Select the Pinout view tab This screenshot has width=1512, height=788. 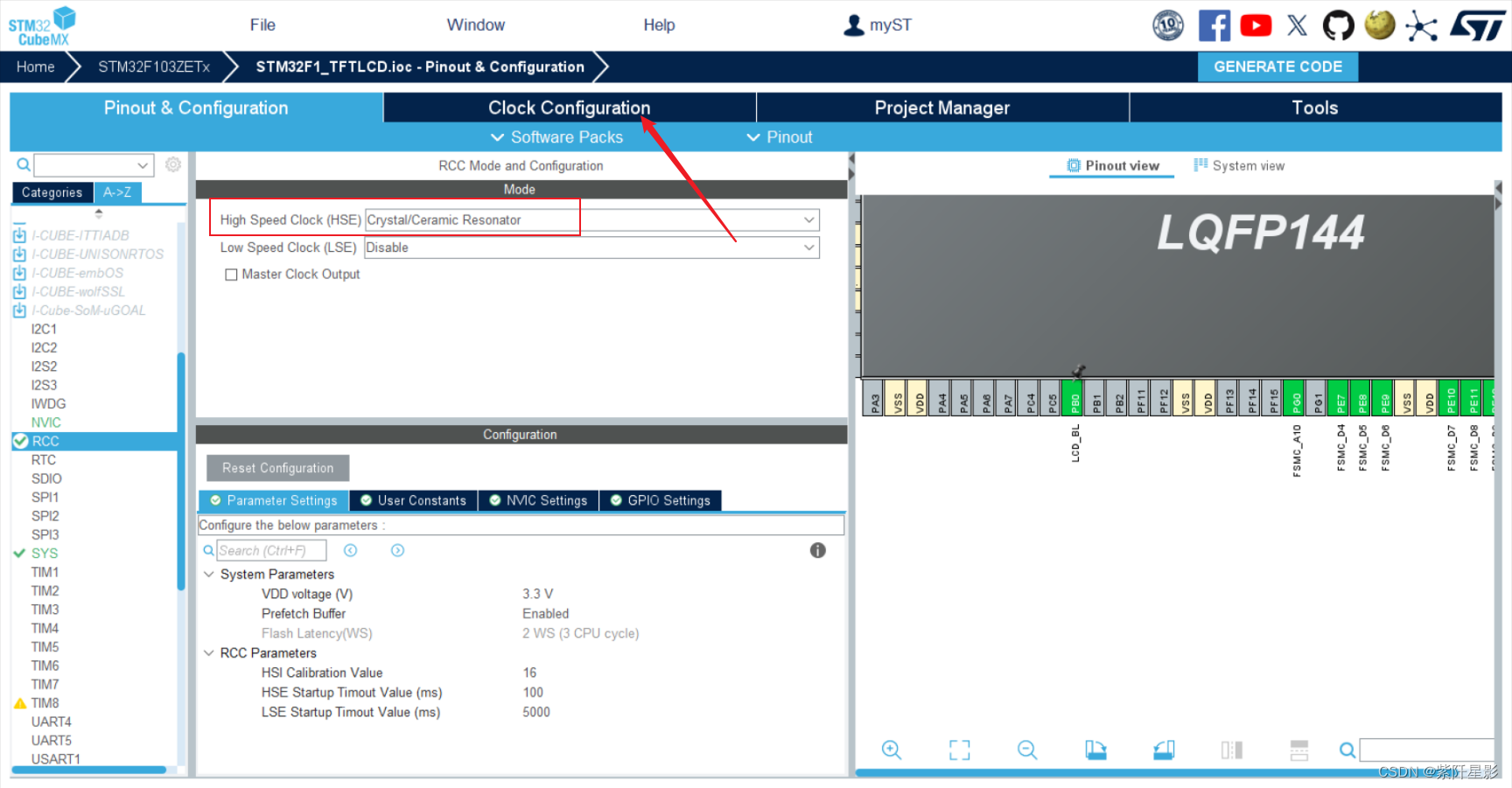click(1112, 166)
